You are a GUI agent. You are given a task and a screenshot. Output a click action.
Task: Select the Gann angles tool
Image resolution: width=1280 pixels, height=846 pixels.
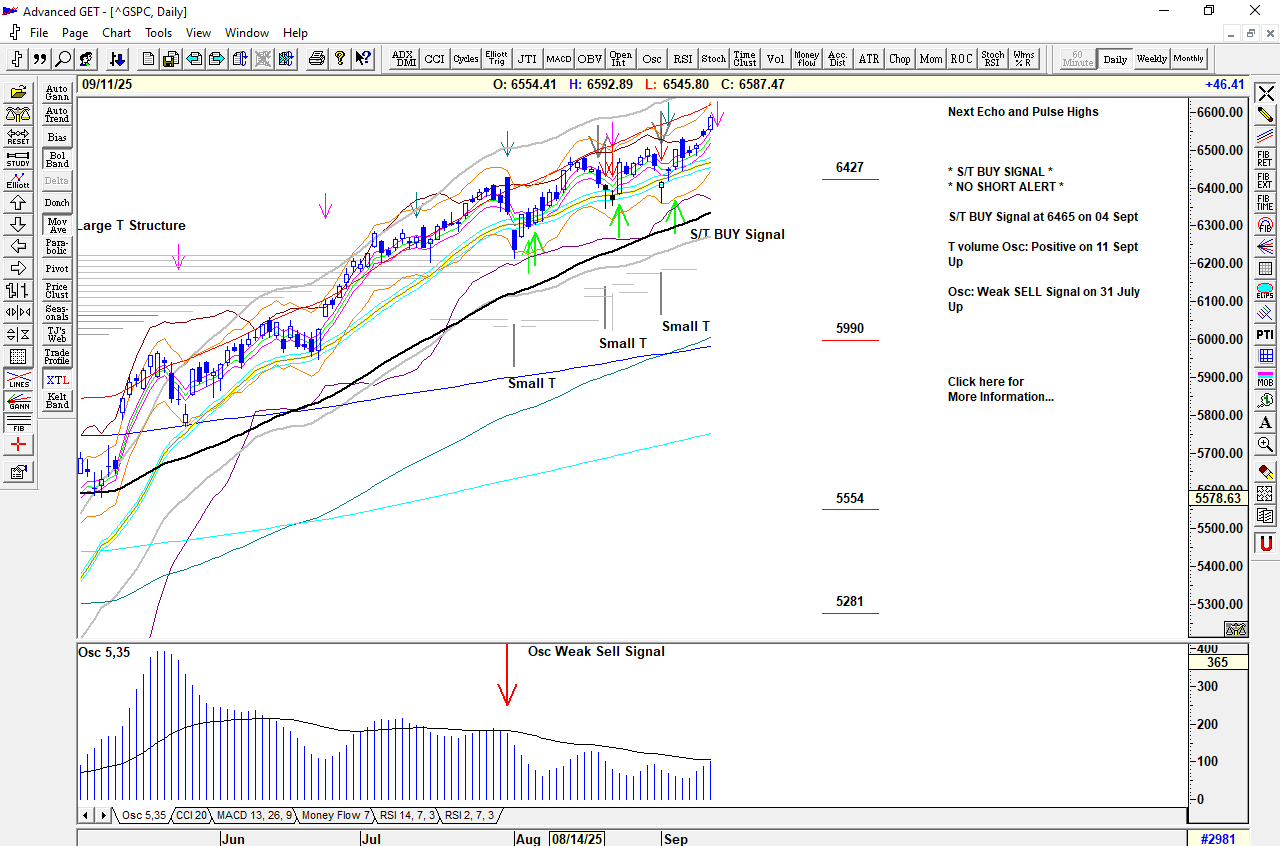(x=18, y=402)
